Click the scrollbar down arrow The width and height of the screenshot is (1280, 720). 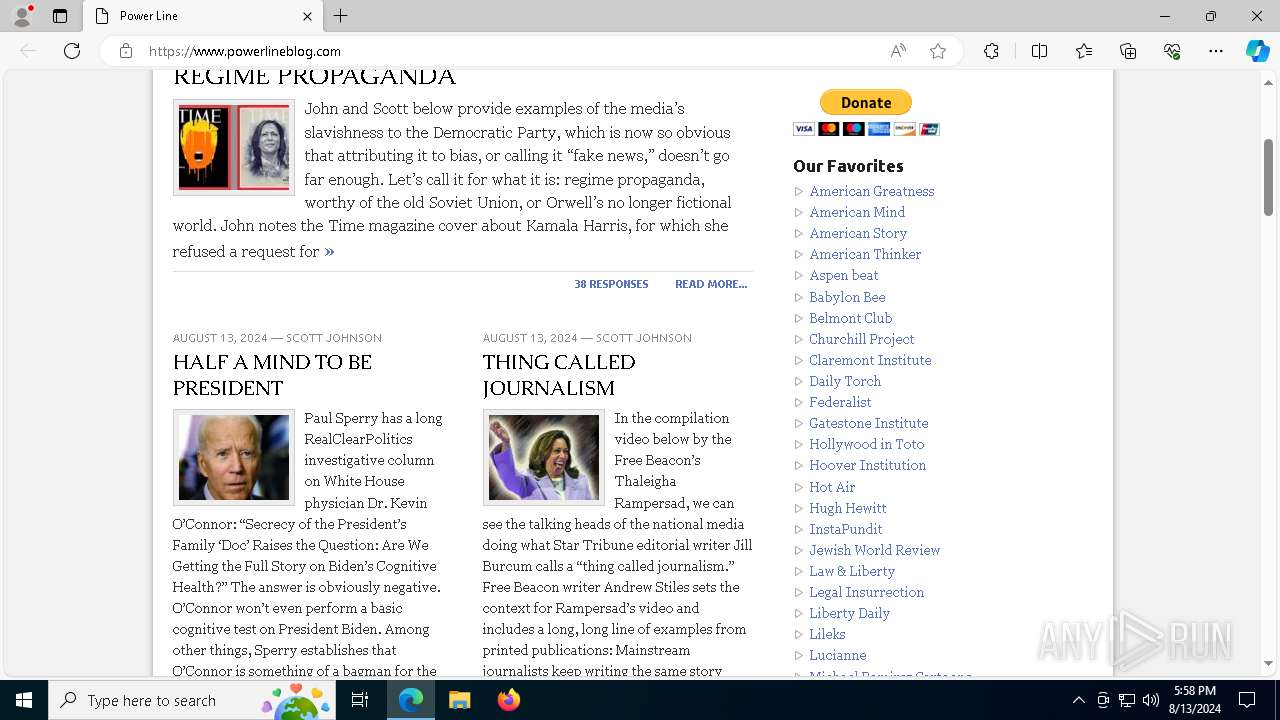[1268, 663]
